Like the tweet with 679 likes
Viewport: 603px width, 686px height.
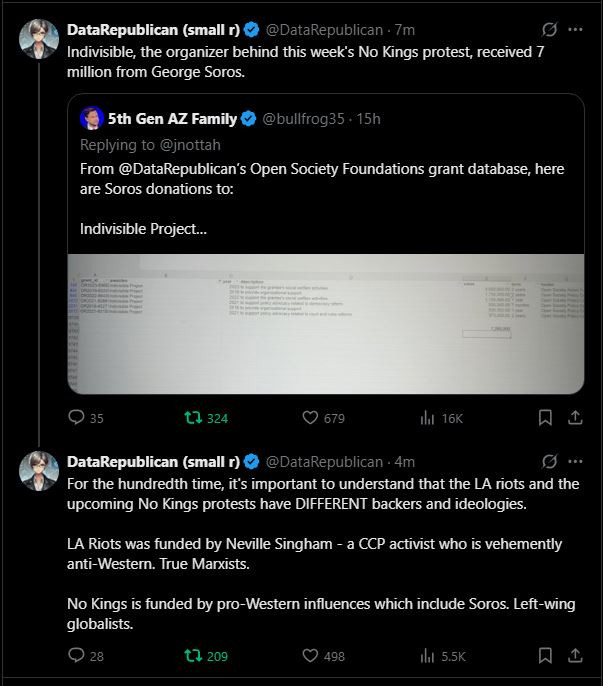click(311, 418)
